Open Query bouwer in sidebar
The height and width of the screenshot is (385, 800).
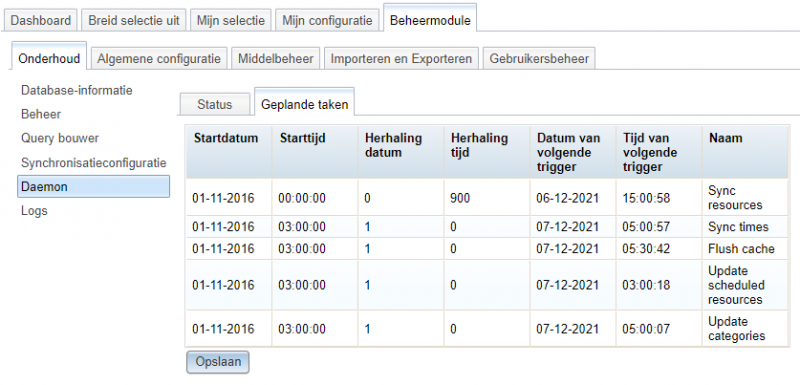[x=60, y=138]
